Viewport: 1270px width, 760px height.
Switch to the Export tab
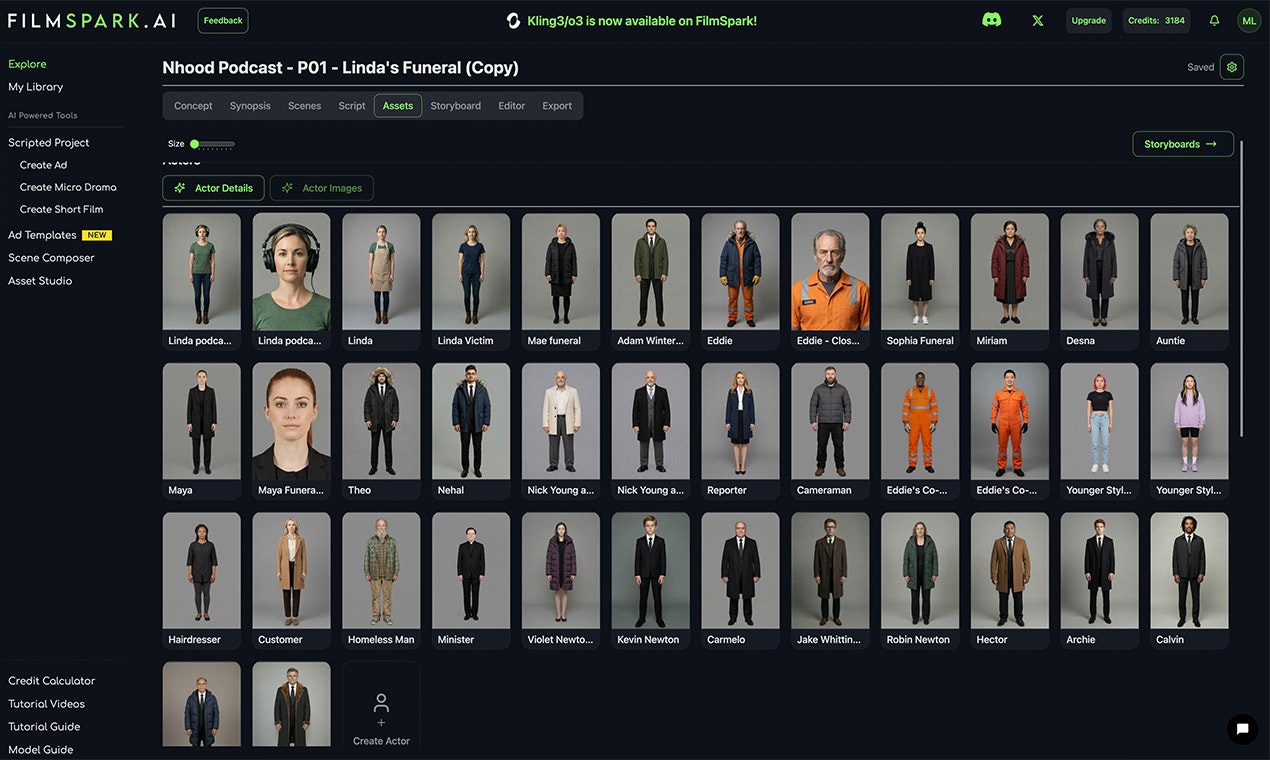pyautogui.click(x=557, y=105)
